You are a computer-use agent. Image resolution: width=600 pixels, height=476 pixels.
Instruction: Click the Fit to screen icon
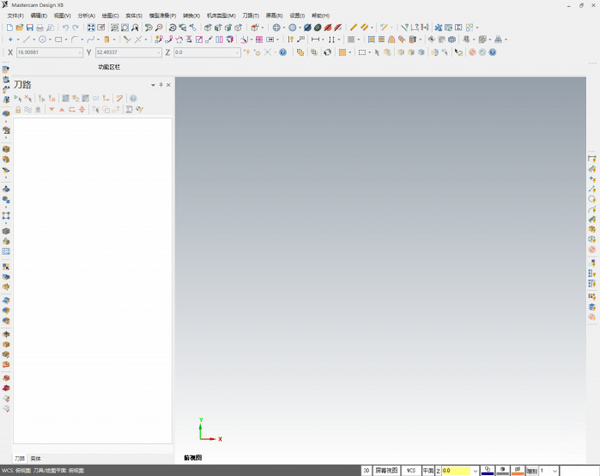[x=91, y=28]
